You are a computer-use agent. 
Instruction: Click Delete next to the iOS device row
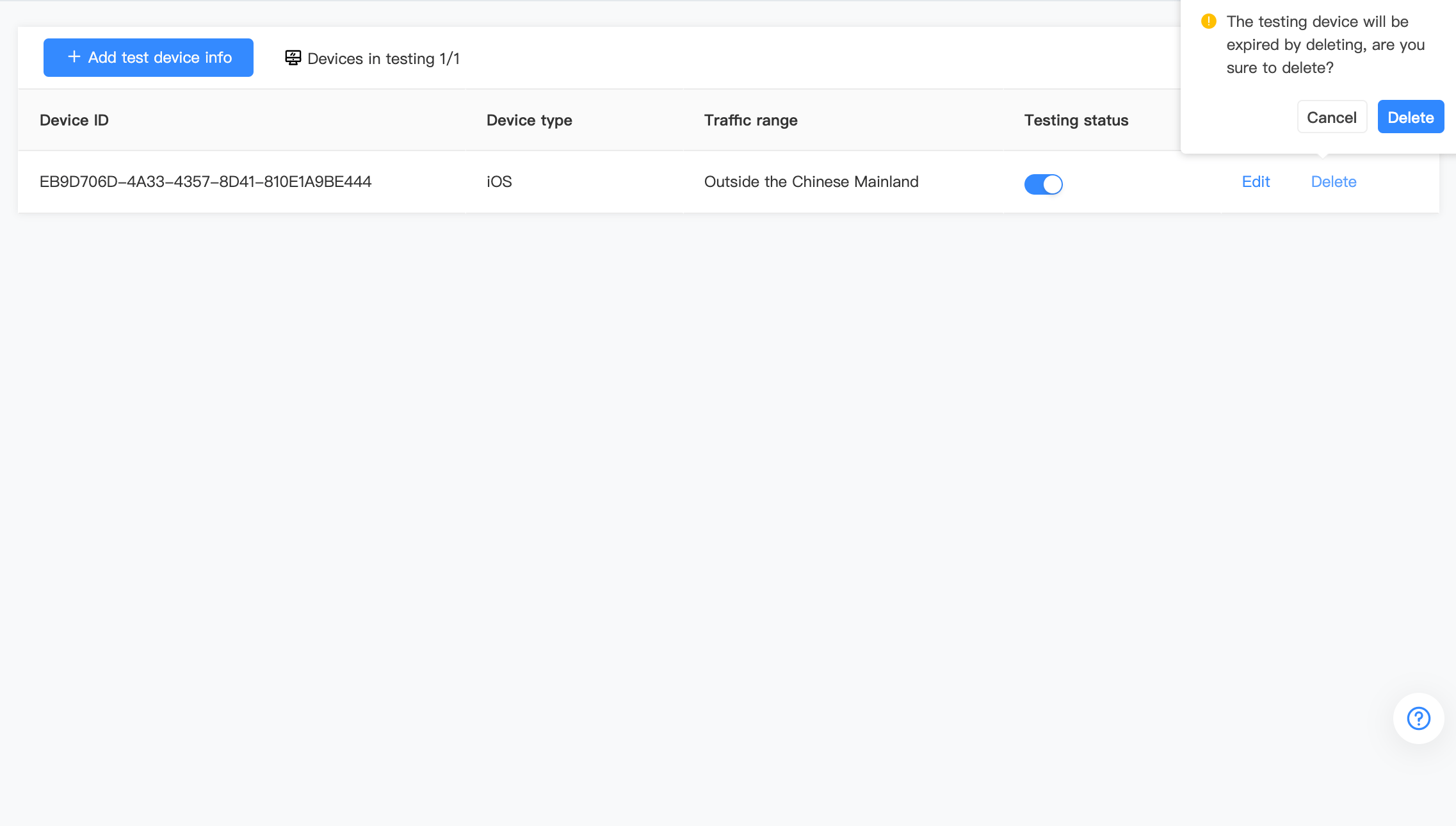click(1334, 181)
